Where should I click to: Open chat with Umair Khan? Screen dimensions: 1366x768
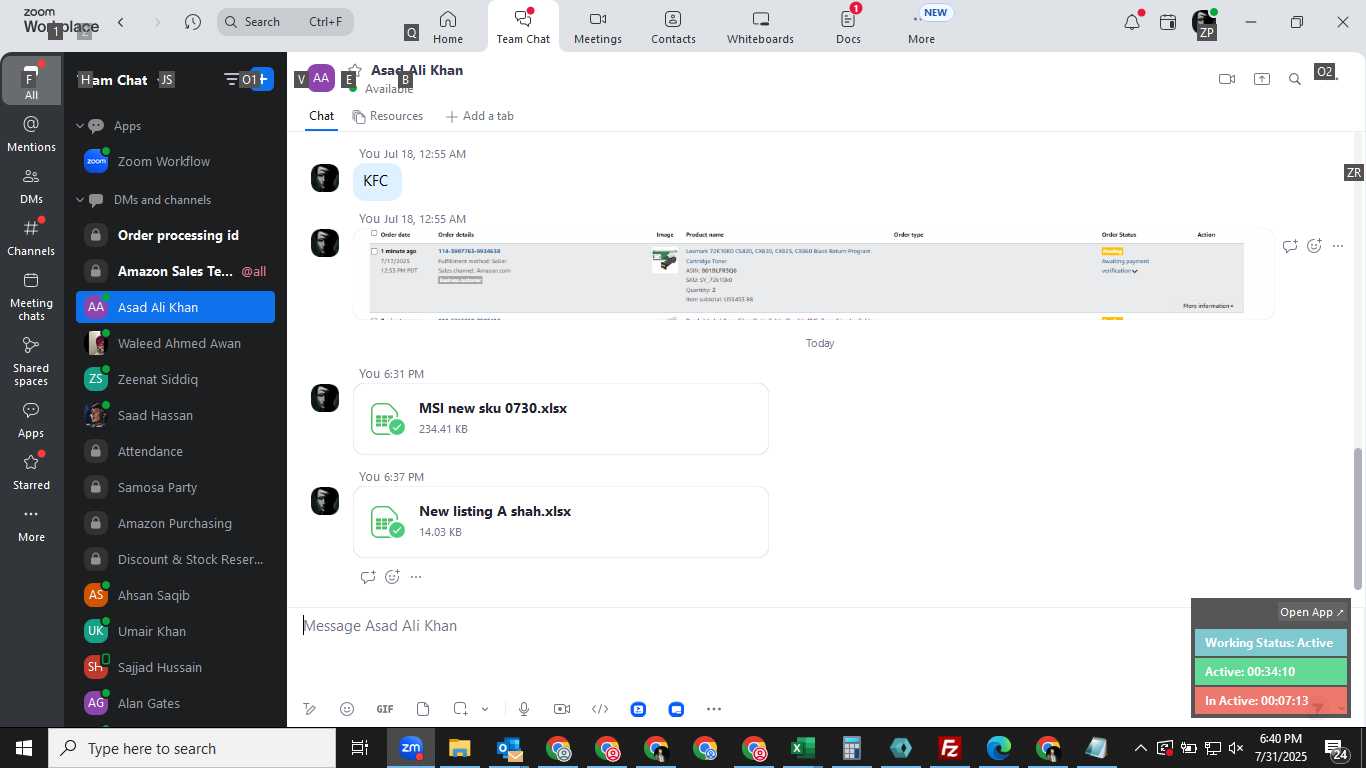click(175, 631)
